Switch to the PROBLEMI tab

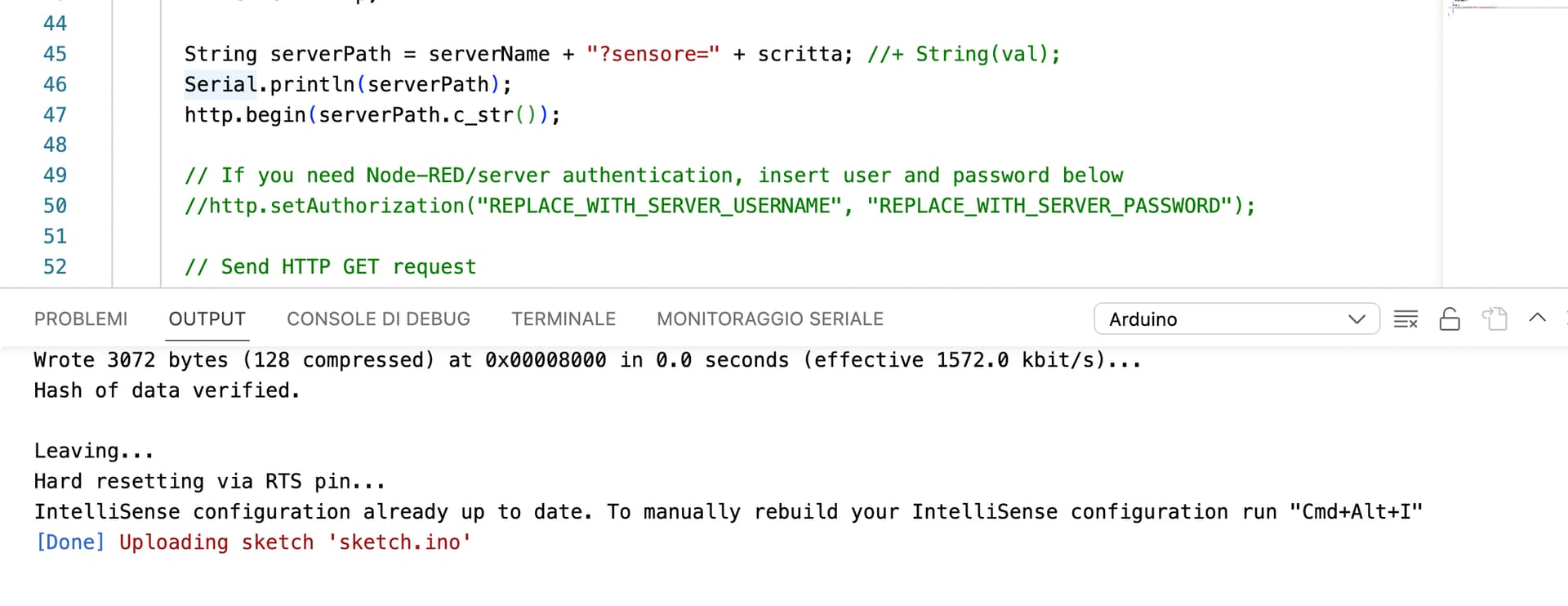point(80,319)
